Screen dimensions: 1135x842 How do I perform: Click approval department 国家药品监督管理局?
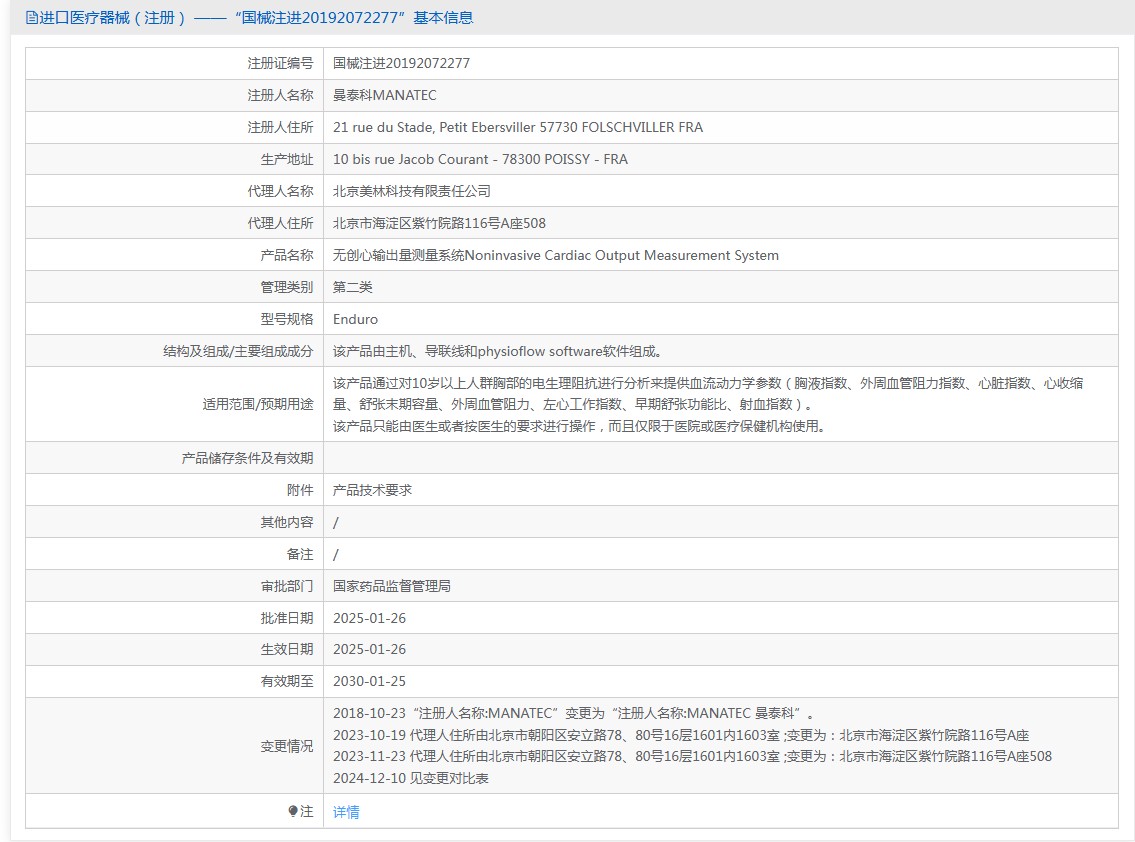[392, 586]
